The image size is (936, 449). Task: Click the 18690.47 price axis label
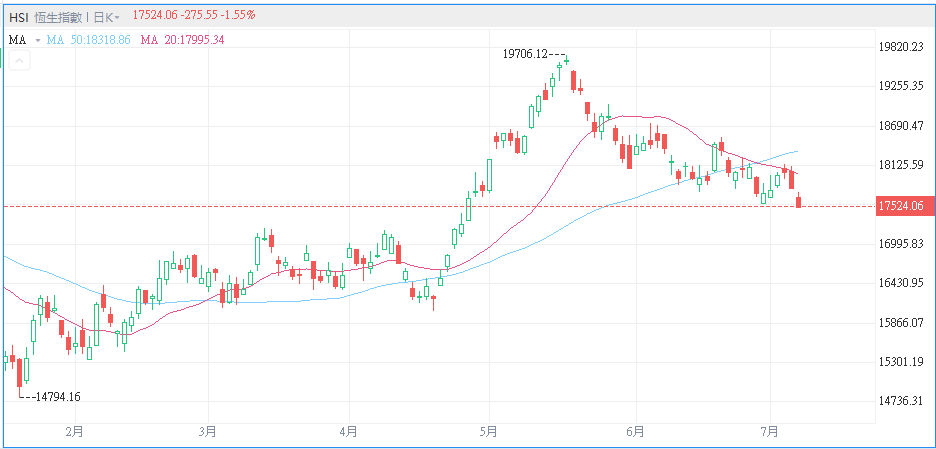(901, 126)
